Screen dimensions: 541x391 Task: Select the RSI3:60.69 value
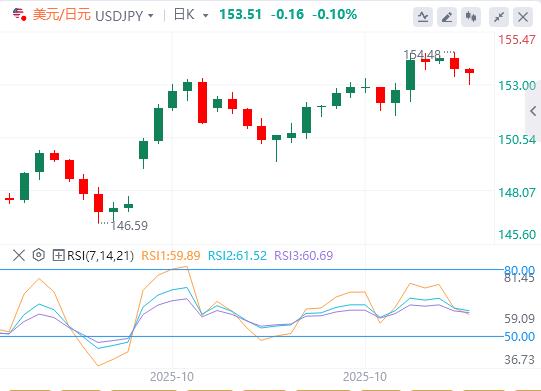304,256
